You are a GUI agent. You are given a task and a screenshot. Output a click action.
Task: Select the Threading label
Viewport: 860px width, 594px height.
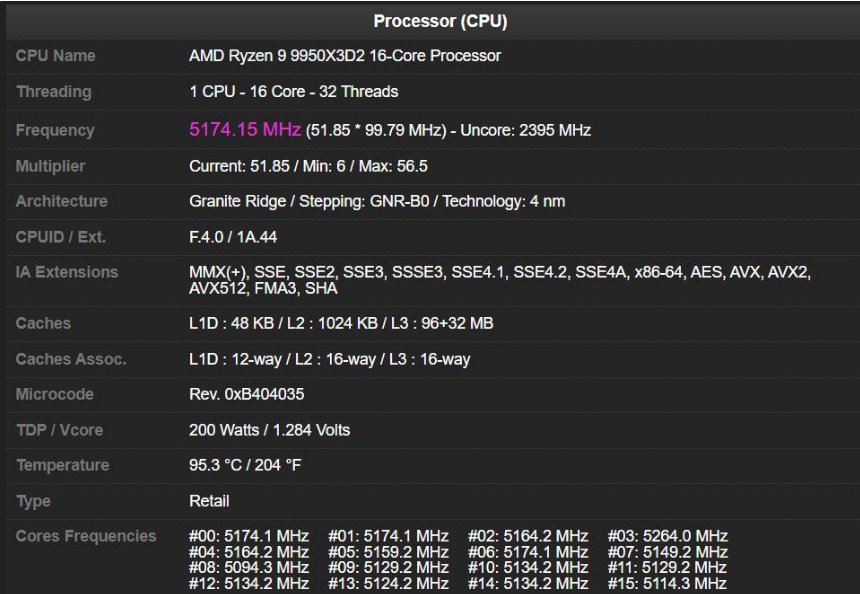pyautogui.click(x=54, y=92)
